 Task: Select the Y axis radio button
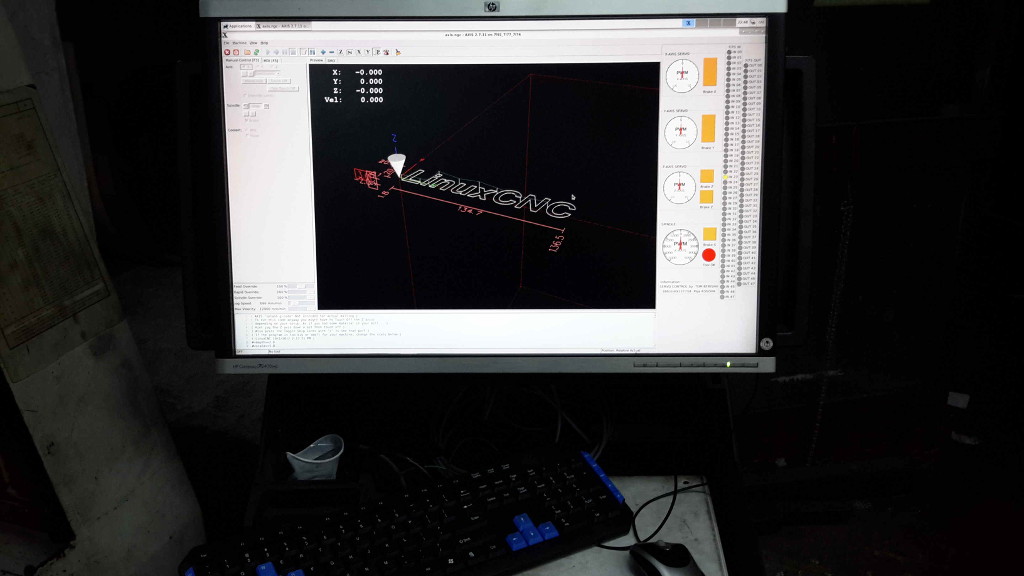260,67
